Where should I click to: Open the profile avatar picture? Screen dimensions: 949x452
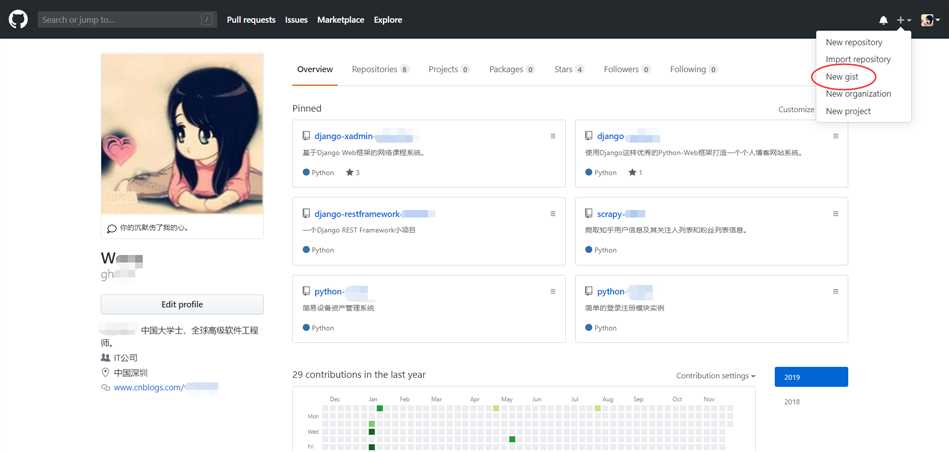182,134
